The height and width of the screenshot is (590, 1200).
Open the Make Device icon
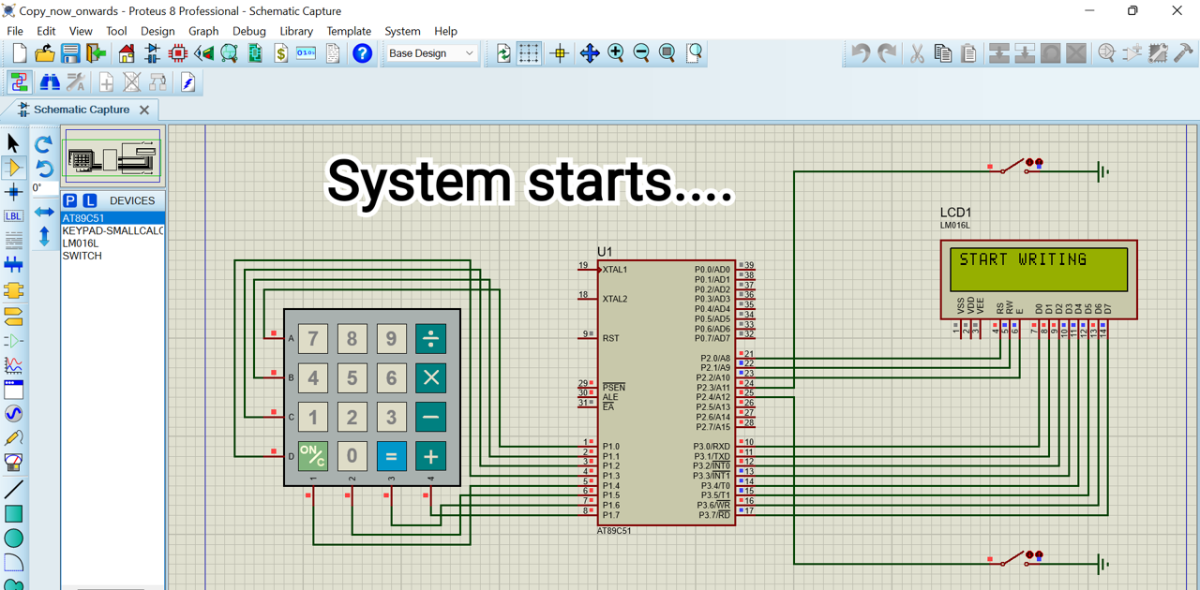tap(1132, 53)
